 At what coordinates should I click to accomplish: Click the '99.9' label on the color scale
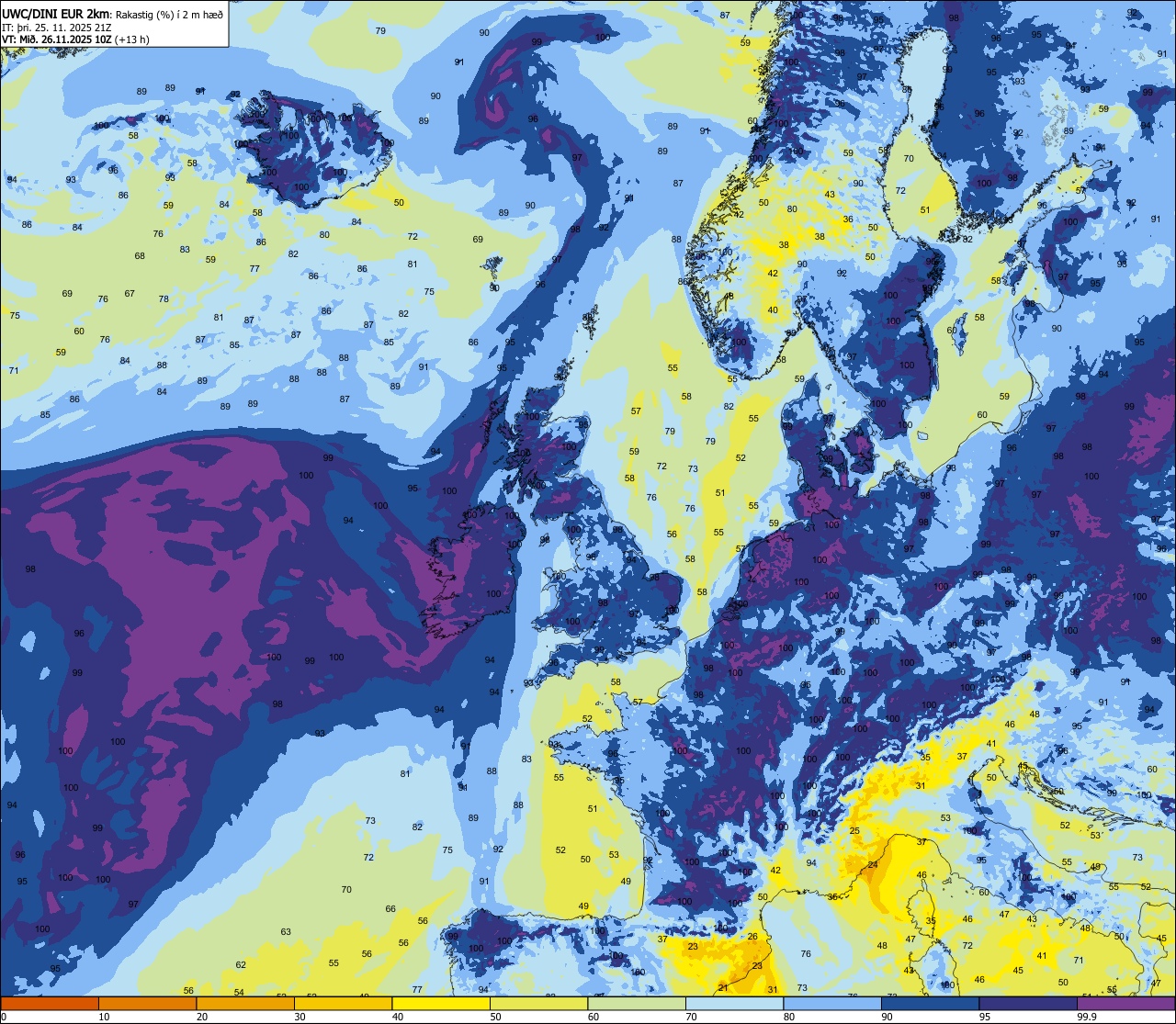point(1088,1017)
